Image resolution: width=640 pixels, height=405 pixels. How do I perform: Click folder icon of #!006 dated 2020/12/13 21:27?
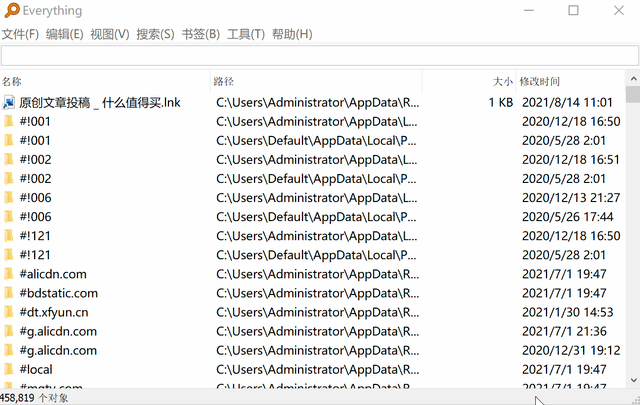pyautogui.click(x=9, y=198)
